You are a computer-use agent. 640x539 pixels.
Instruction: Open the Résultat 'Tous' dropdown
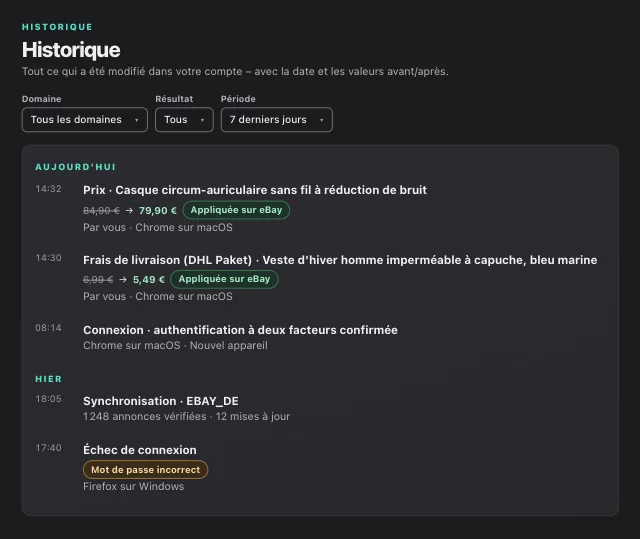pos(184,120)
